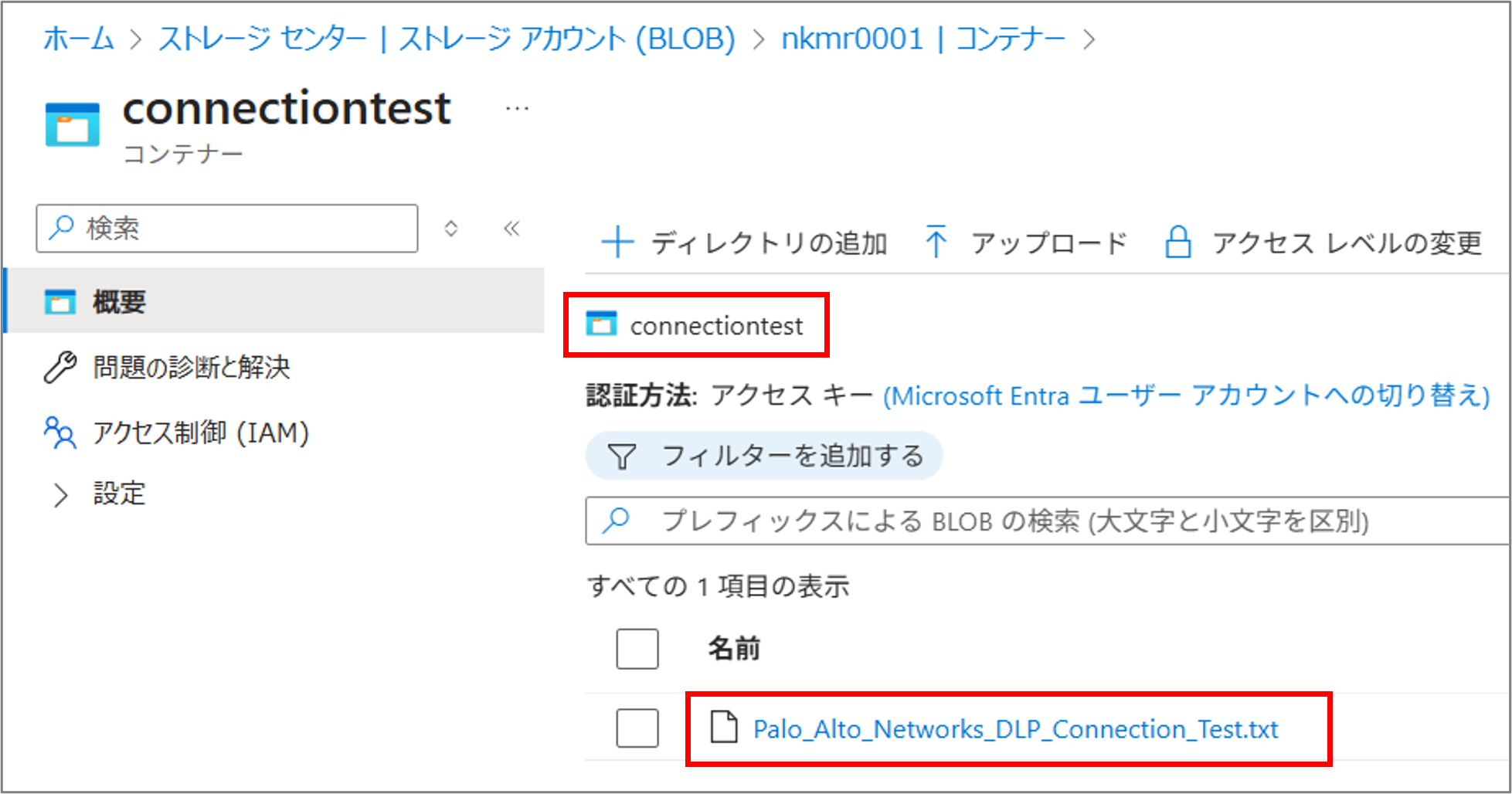1512x794 pixels.
Task: Collapse the sidebar with double chevron
Action: click(x=511, y=229)
